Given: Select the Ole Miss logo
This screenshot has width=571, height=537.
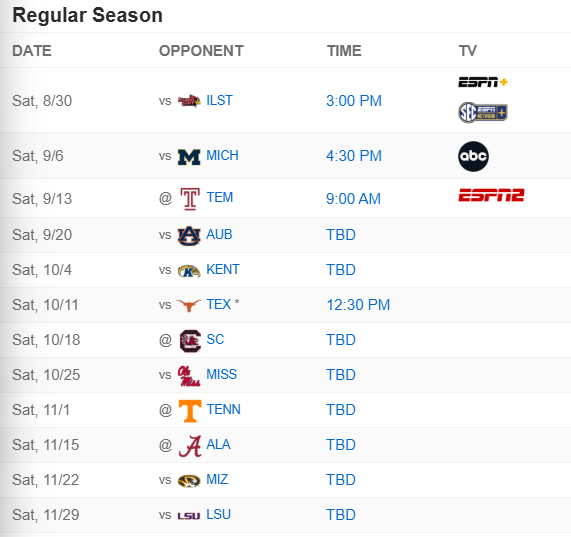Looking at the screenshot, I should pyautogui.click(x=189, y=376).
